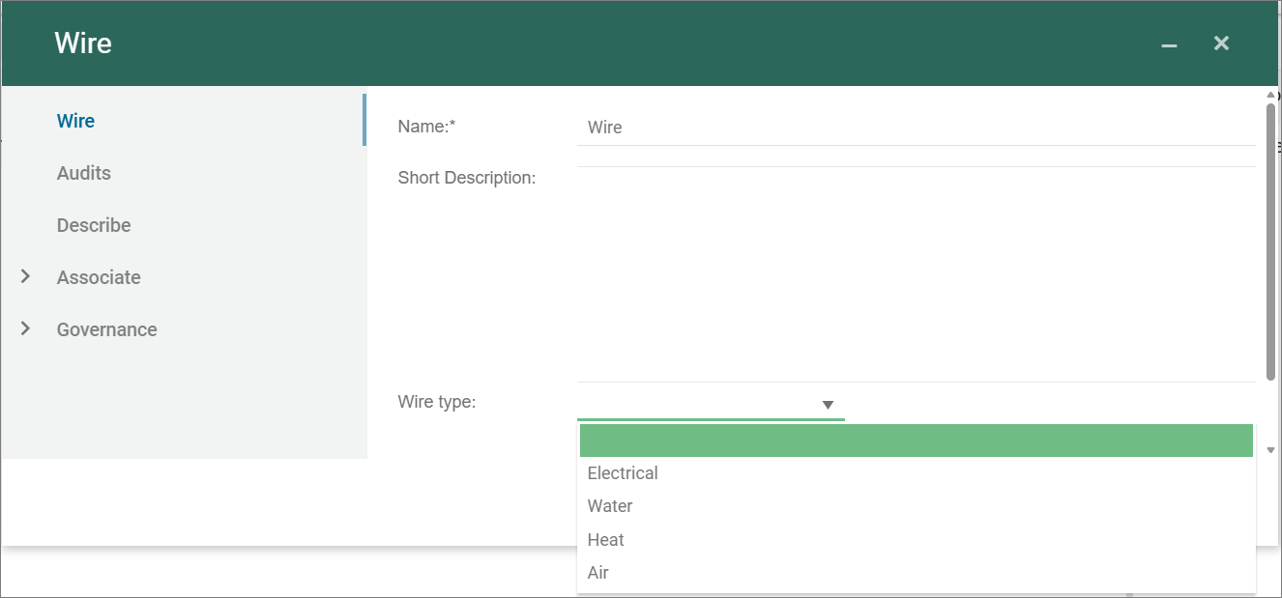Image resolution: width=1282 pixels, height=598 pixels.
Task: Pick Heat from the dropdown options
Action: 606,540
